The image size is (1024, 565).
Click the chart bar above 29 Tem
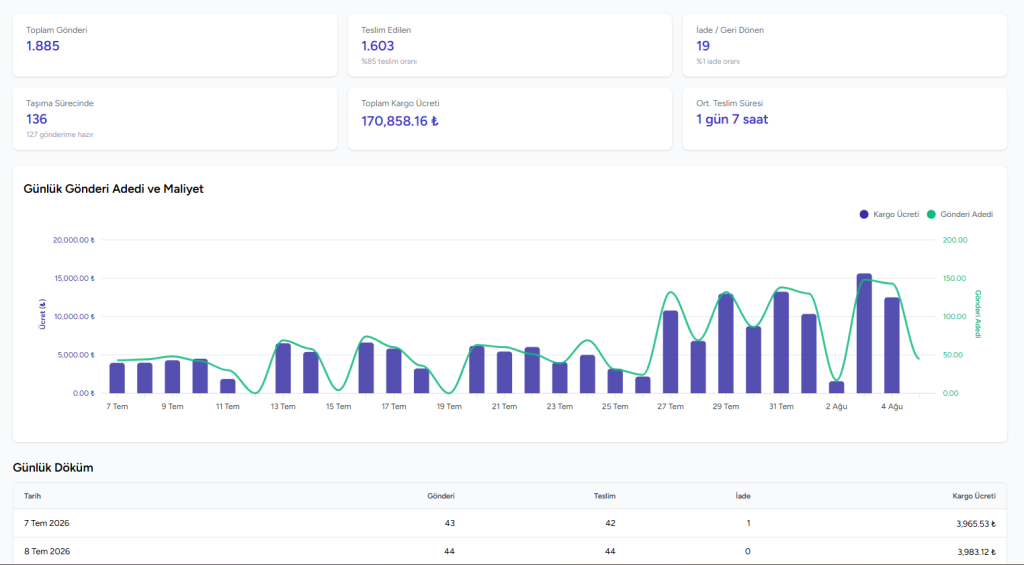pyautogui.click(x=726, y=344)
